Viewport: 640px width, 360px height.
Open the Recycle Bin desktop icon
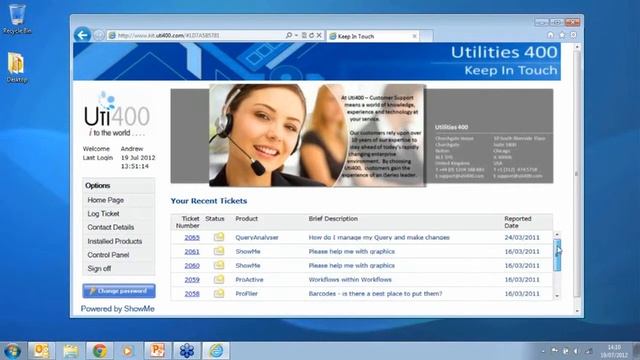[x=17, y=19]
